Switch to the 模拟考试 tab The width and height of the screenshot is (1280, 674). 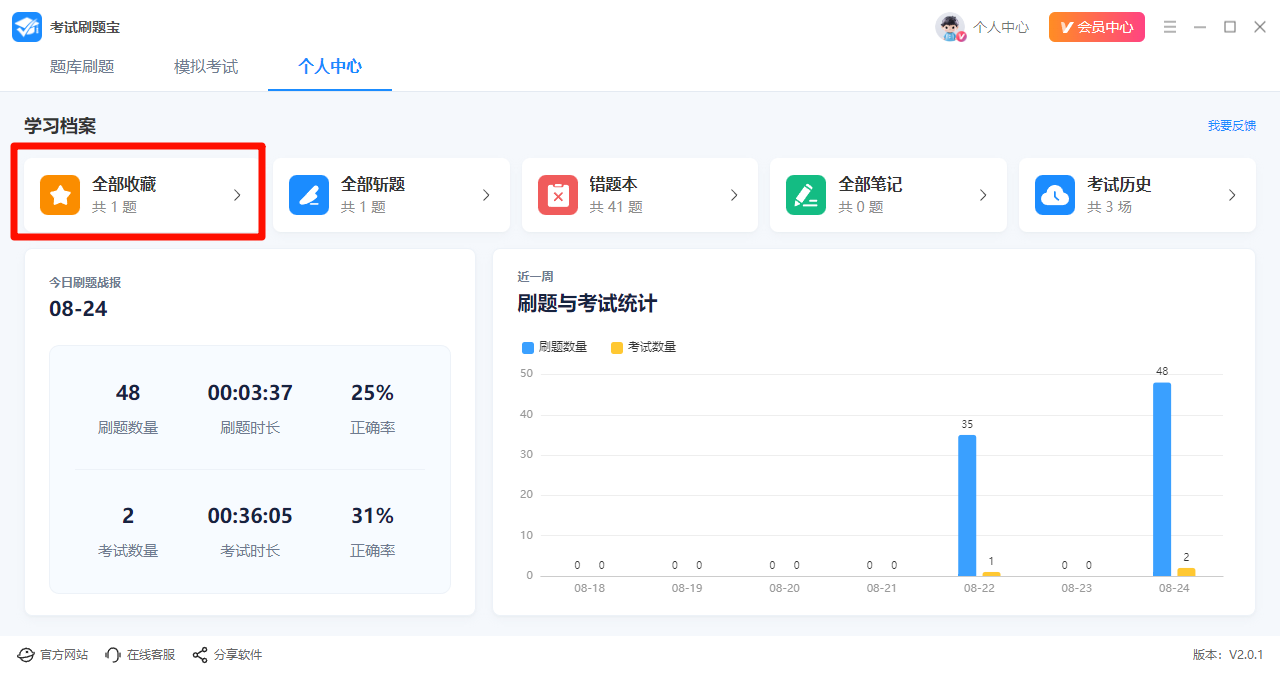click(x=206, y=67)
